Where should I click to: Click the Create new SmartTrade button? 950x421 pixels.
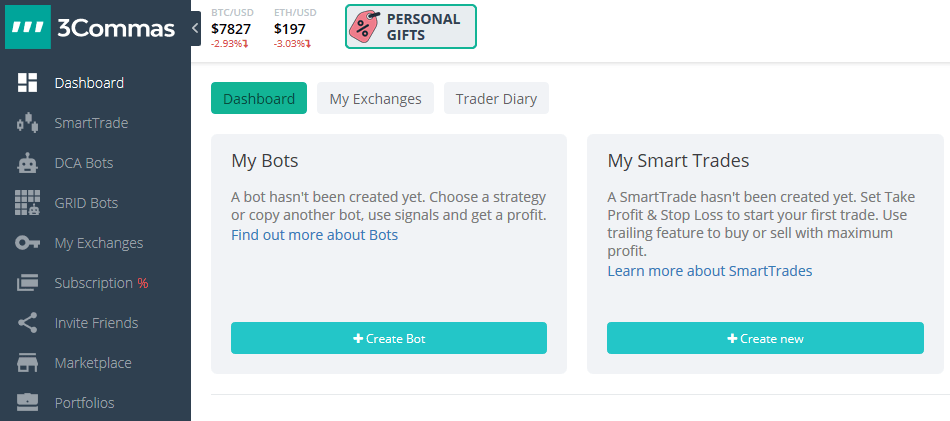tap(765, 339)
